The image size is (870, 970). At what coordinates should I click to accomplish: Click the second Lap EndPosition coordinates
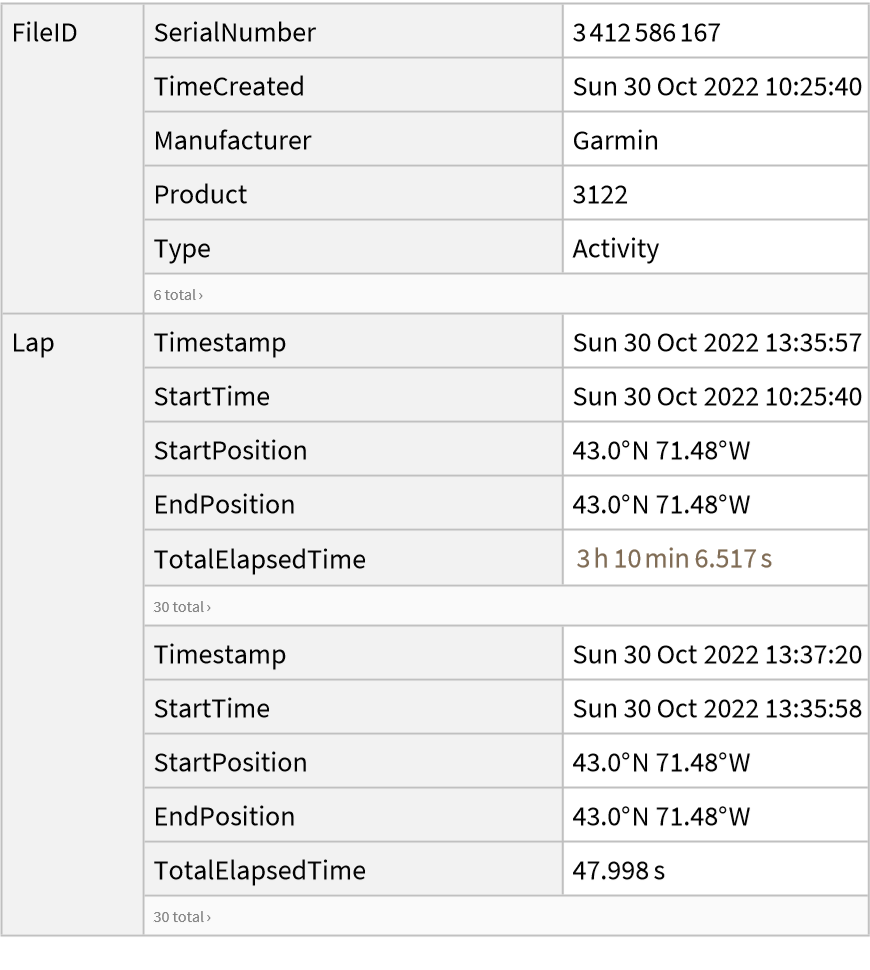(x=660, y=816)
